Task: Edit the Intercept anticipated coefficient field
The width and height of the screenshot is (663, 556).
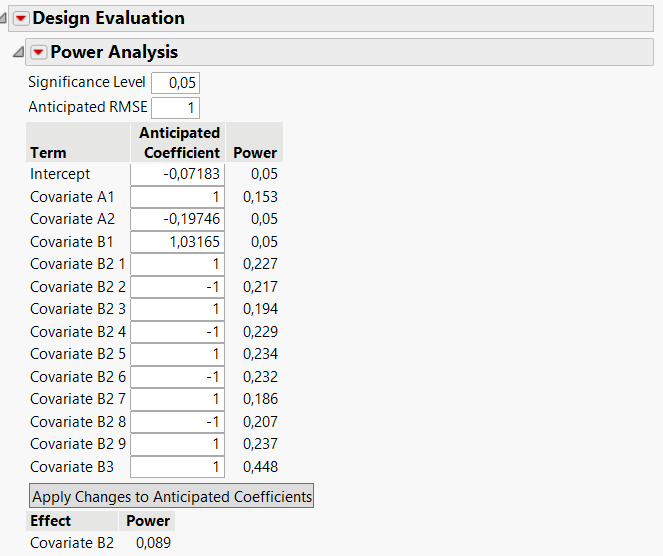Action: click(x=177, y=174)
